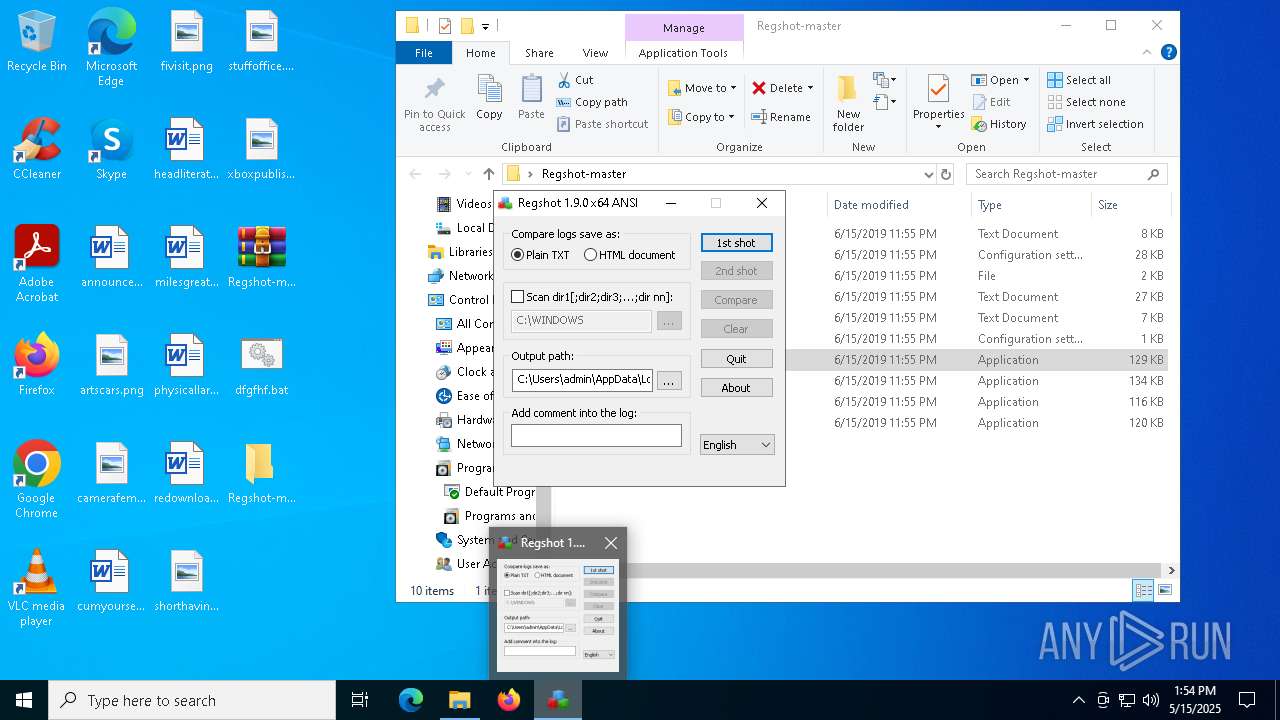Image resolution: width=1280 pixels, height=720 pixels.
Task: Expand the Copy to dropdown
Action: [x=731, y=117]
